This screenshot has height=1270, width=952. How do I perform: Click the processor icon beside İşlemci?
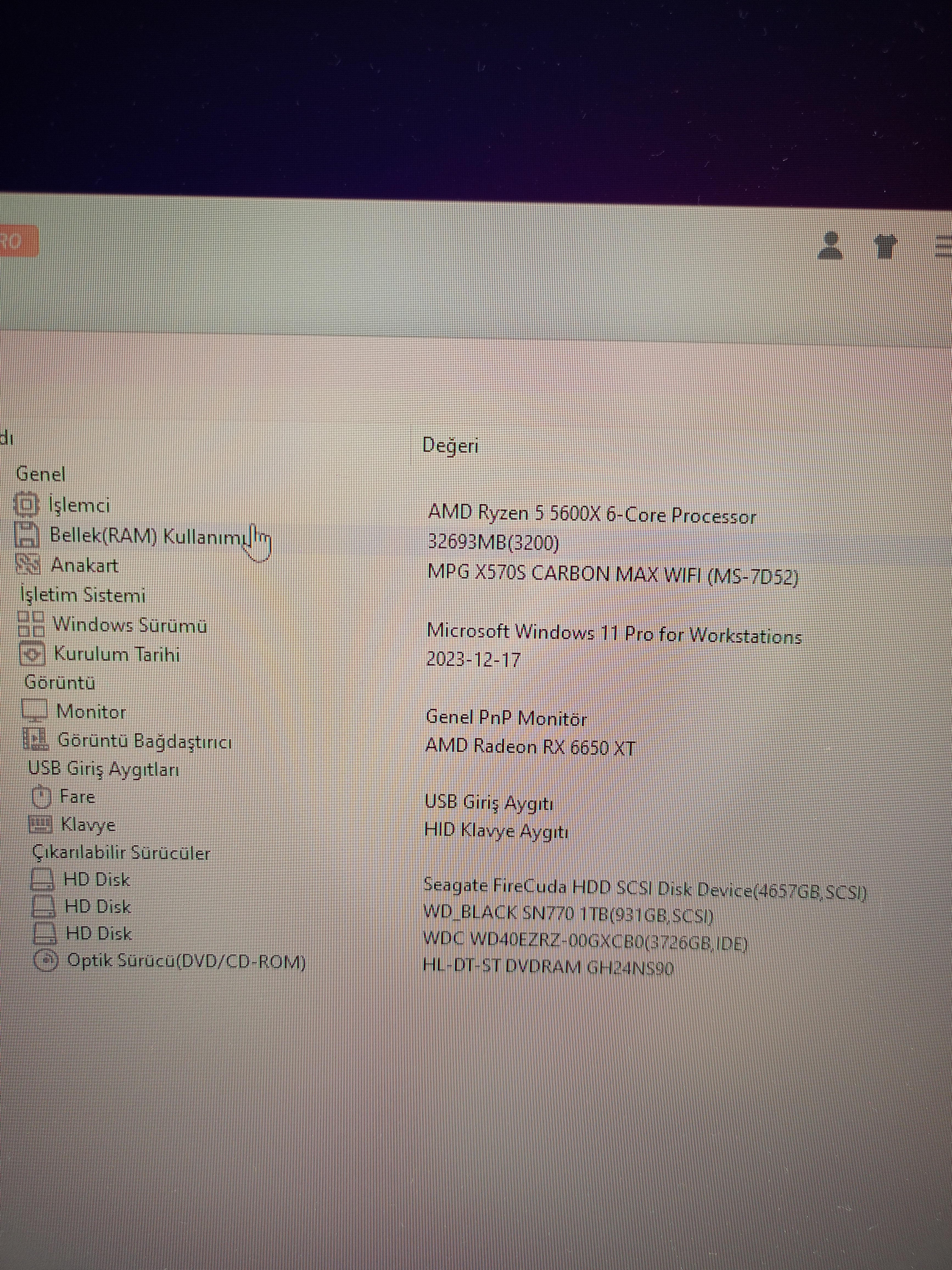[26, 505]
